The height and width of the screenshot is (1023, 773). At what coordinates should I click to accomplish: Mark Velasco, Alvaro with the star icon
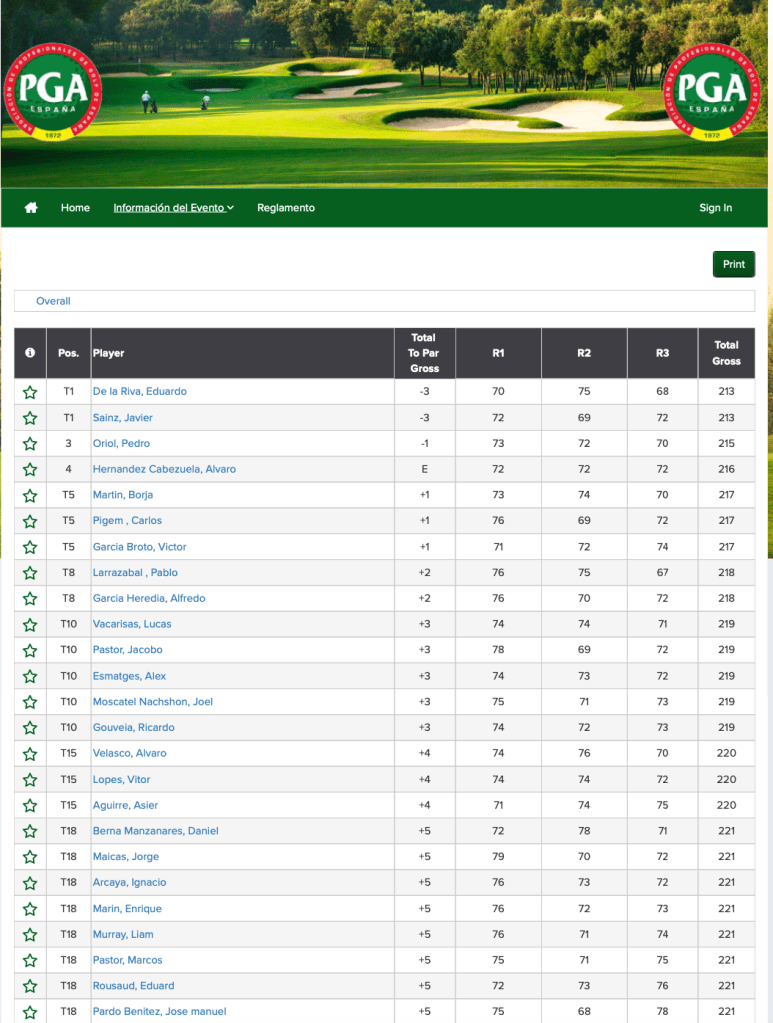click(30, 754)
